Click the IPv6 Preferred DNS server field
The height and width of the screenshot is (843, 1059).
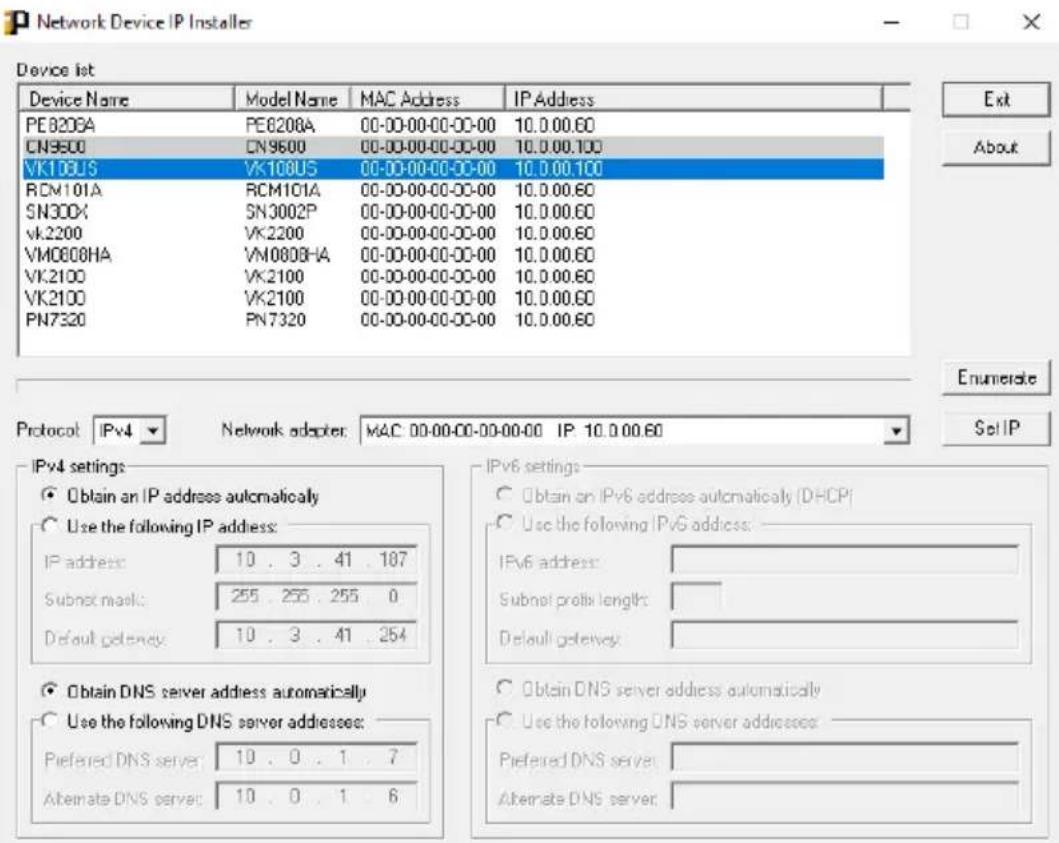click(844, 757)
